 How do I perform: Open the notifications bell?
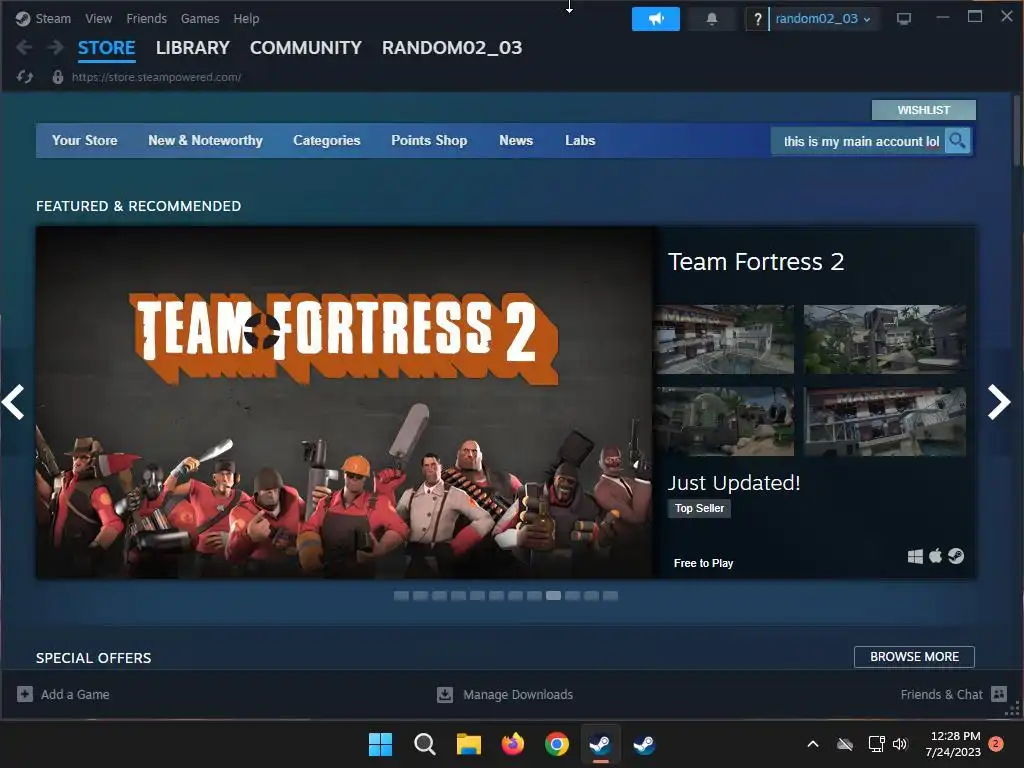[712, 19]
